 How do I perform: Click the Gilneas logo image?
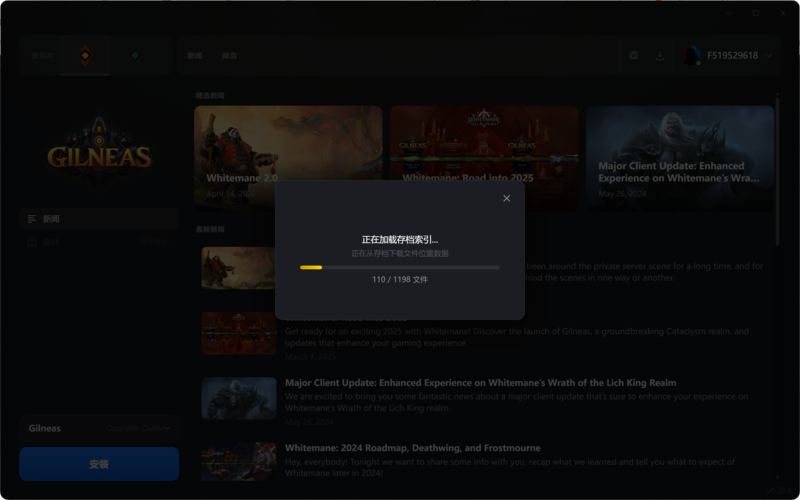(99, 152)
